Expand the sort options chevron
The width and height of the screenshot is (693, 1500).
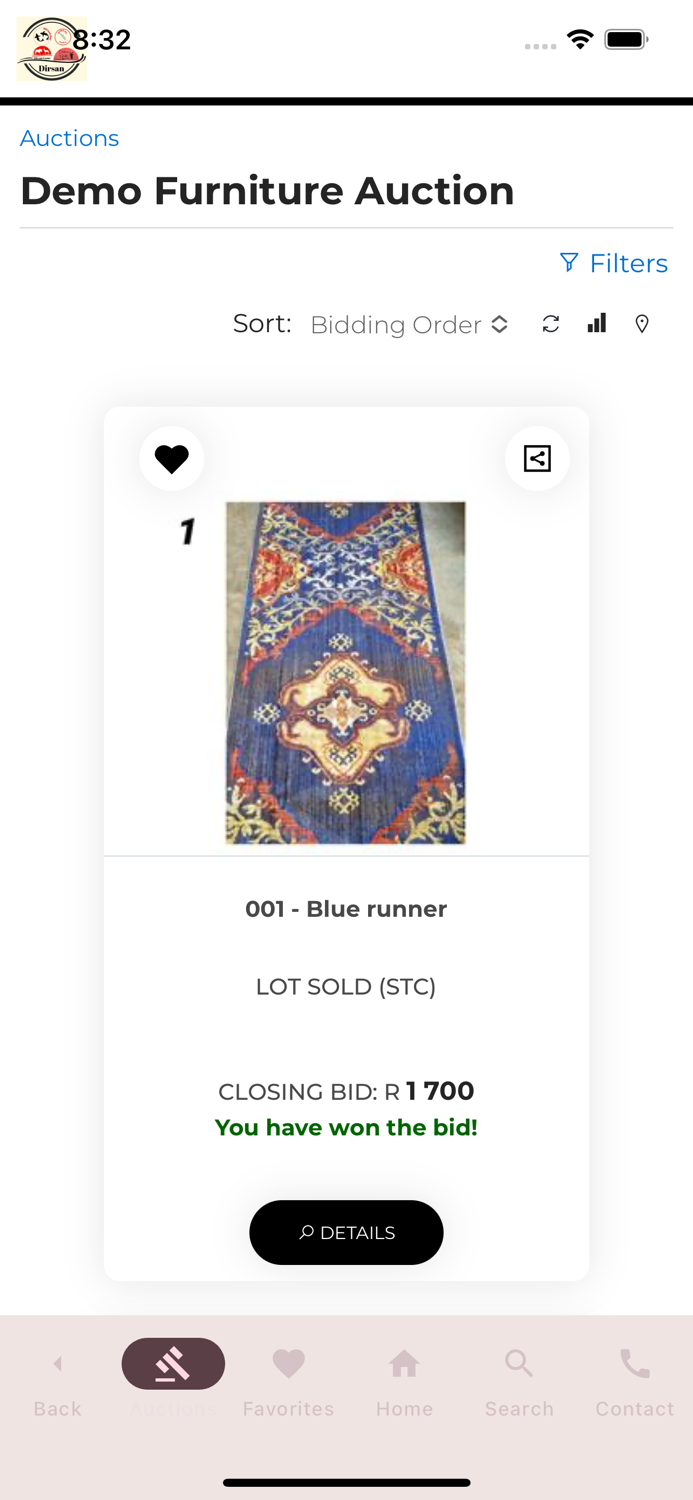(499, 324)
